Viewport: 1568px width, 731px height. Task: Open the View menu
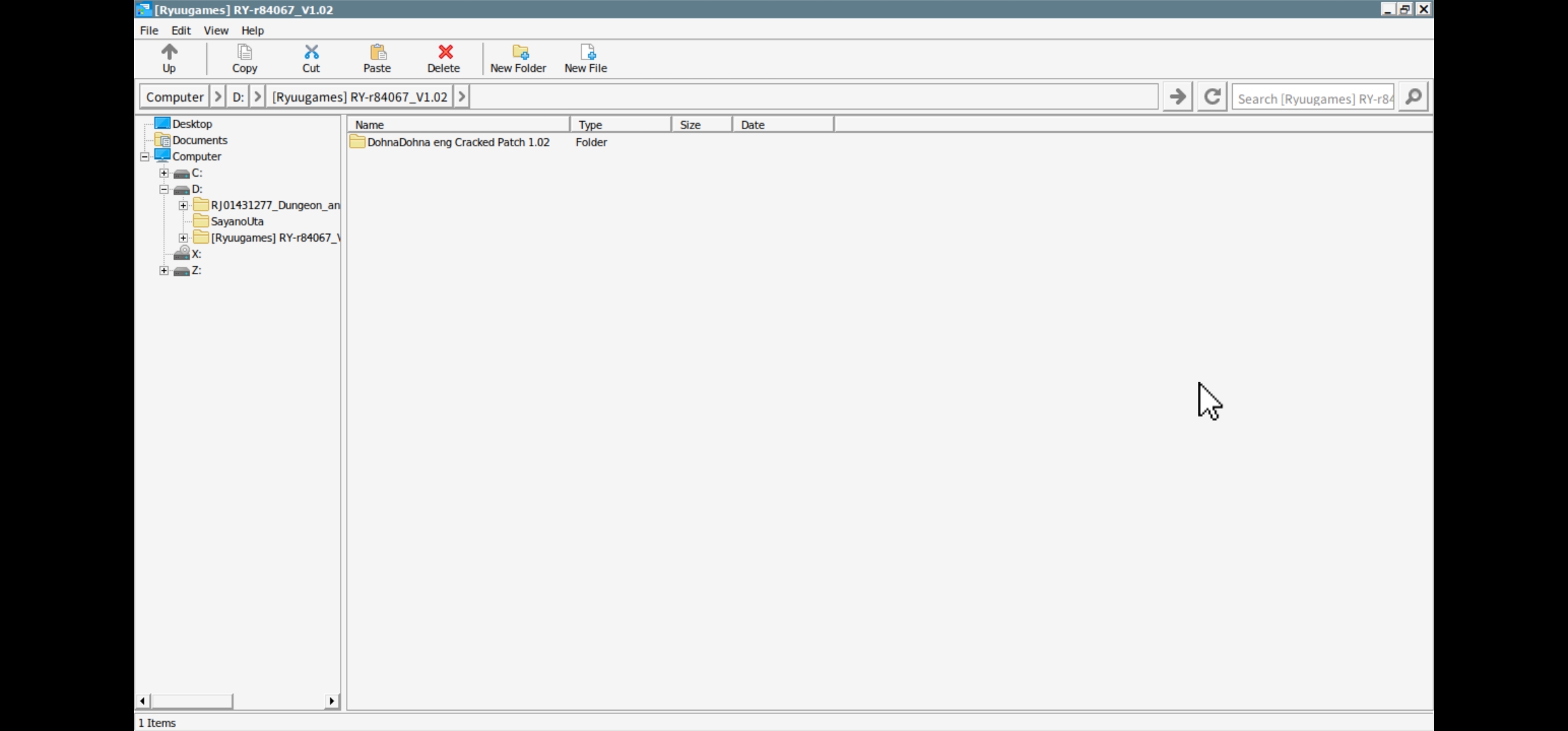(x=216, y=30)
